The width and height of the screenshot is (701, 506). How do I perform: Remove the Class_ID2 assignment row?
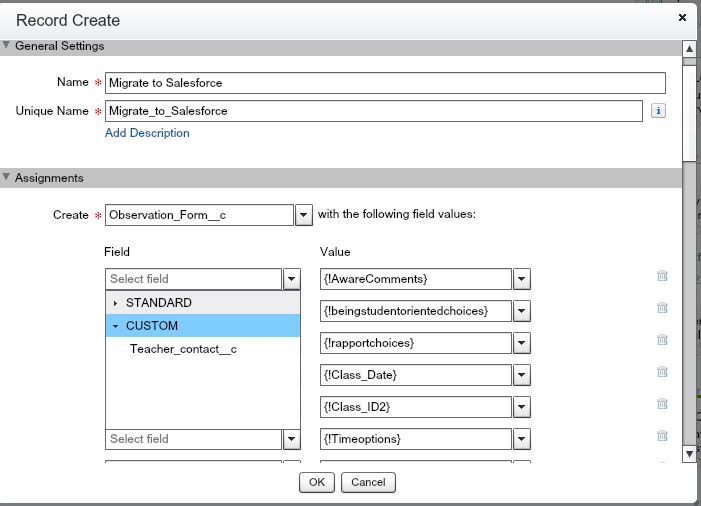[662, 404]
